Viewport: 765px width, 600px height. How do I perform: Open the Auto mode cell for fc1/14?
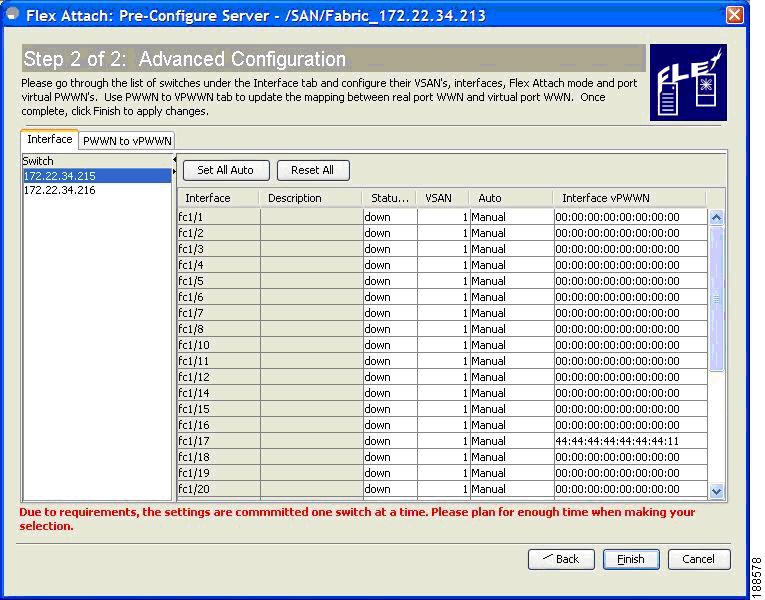pyautogui.click(x=512, y=393)
